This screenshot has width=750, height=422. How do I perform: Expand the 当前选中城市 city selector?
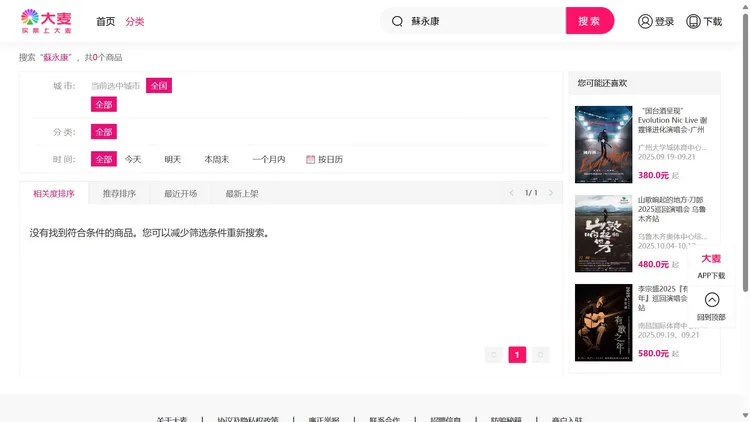[x=115, y=86]
